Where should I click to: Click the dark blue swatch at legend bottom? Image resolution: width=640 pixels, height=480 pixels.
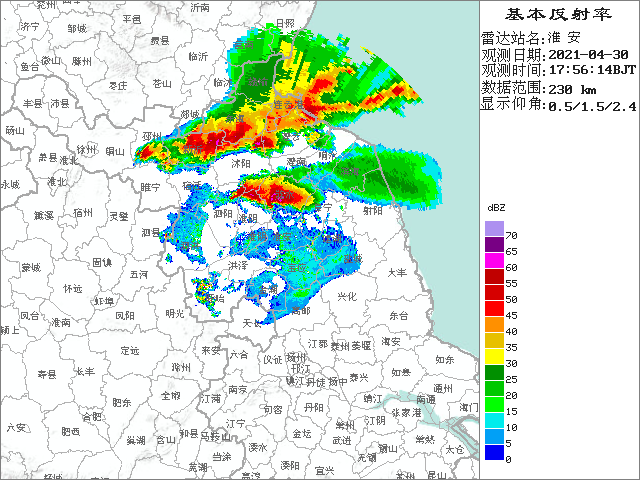[x=494, y=453]
